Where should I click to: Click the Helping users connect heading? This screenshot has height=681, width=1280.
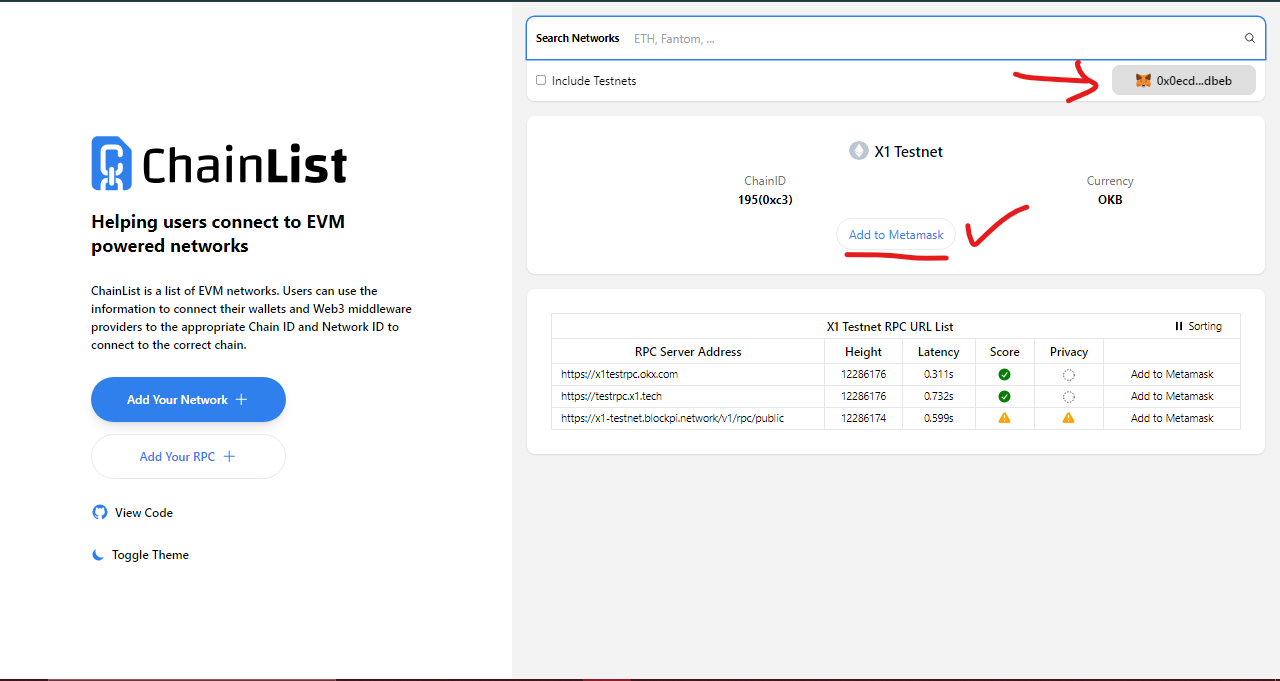point(218,234)
